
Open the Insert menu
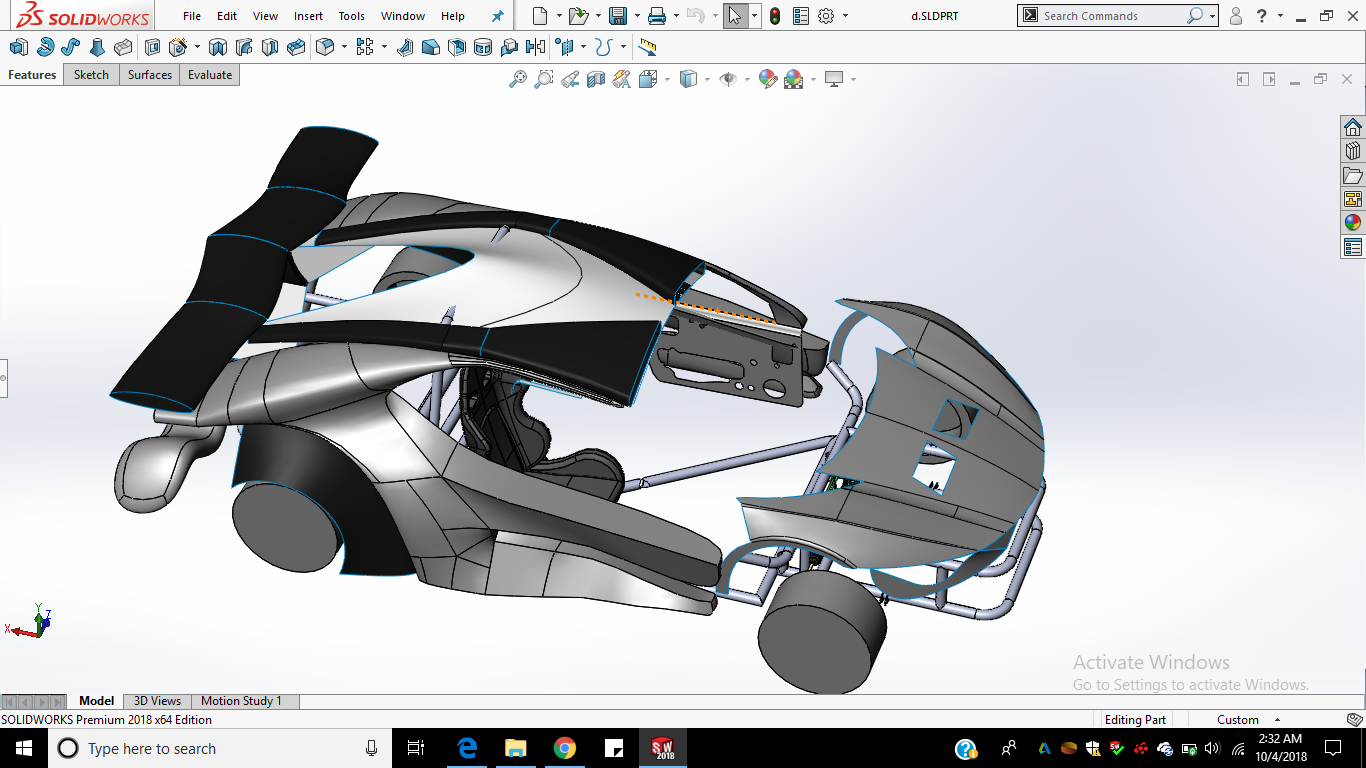tap(308, 16)
